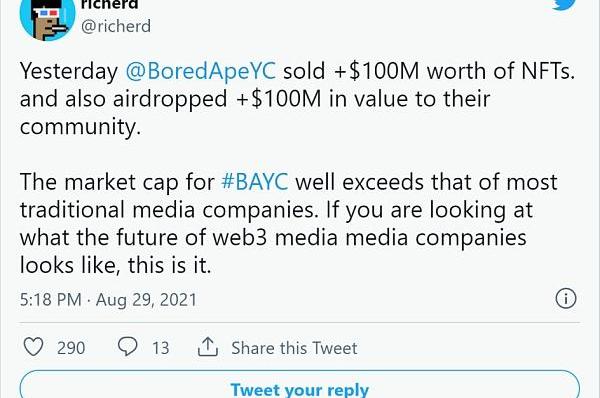
Task: Open the richerd display name
Action: (109, 5)
